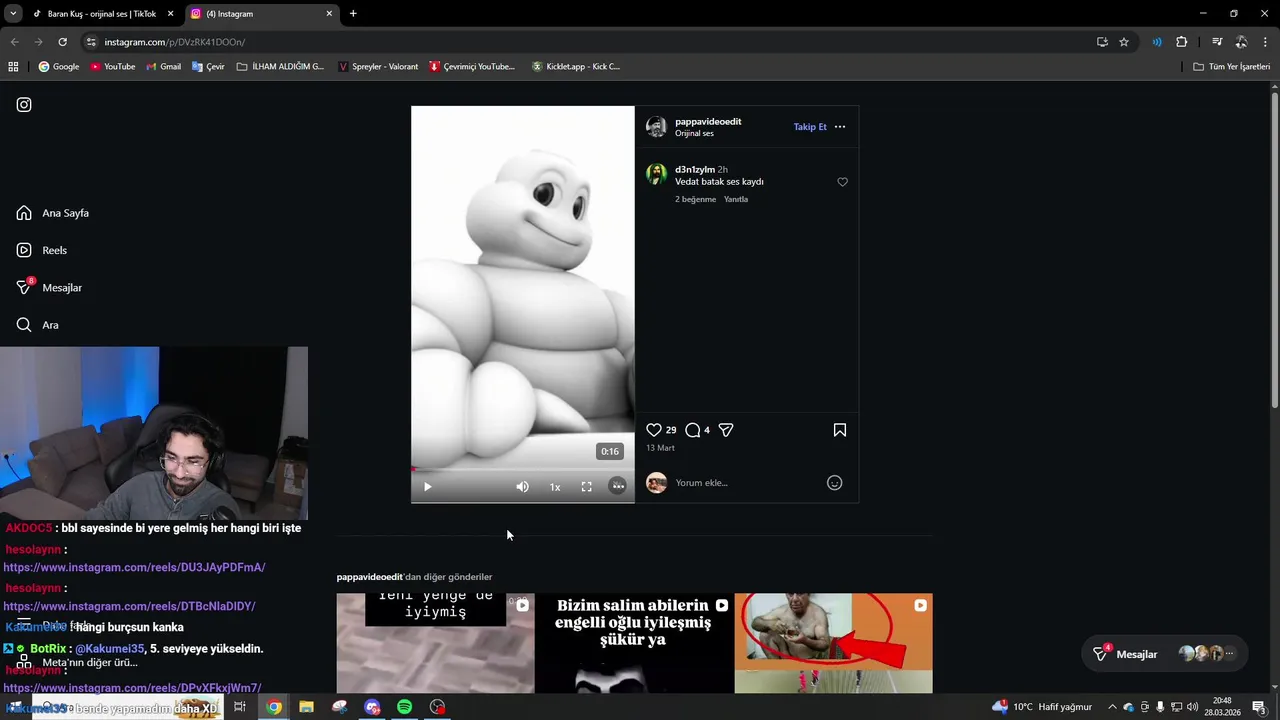Open Reels from the sidebar
This screenshot has height=720, width=1280.
click(x=42, y=250)
